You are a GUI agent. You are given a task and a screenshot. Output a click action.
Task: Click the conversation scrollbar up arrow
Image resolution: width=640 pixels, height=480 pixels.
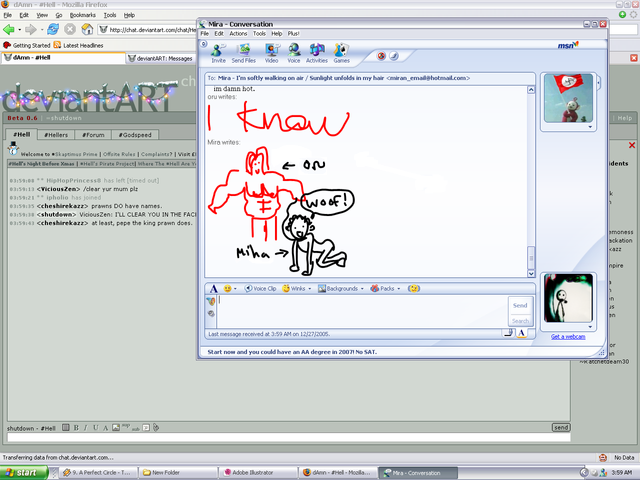[x=531, y=89]
